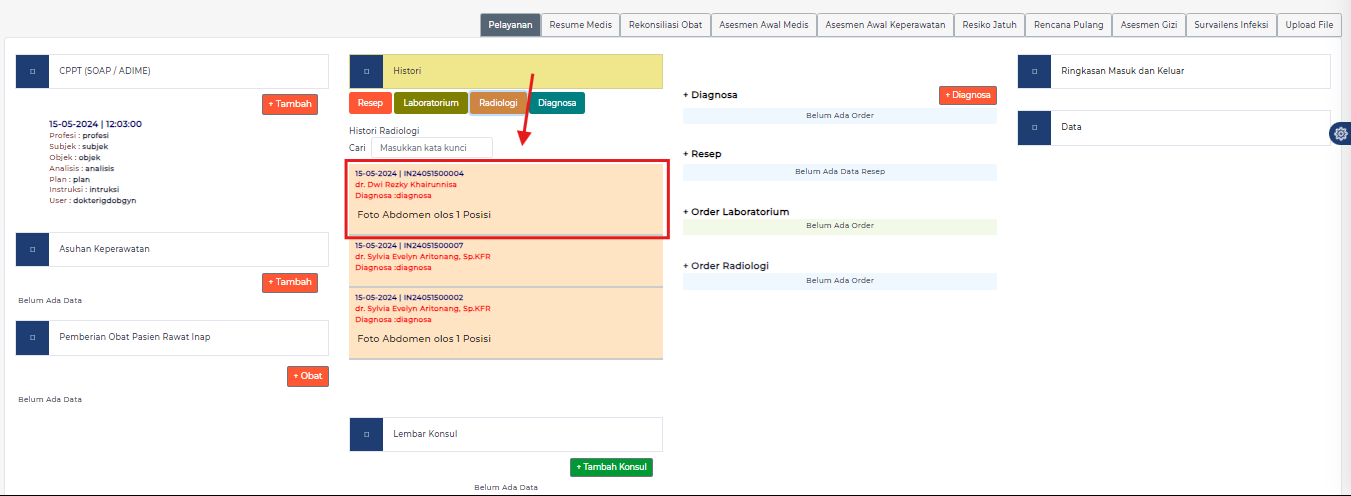Click the Ringkasan Masuk dan Keluar icon

point(1034,71)
